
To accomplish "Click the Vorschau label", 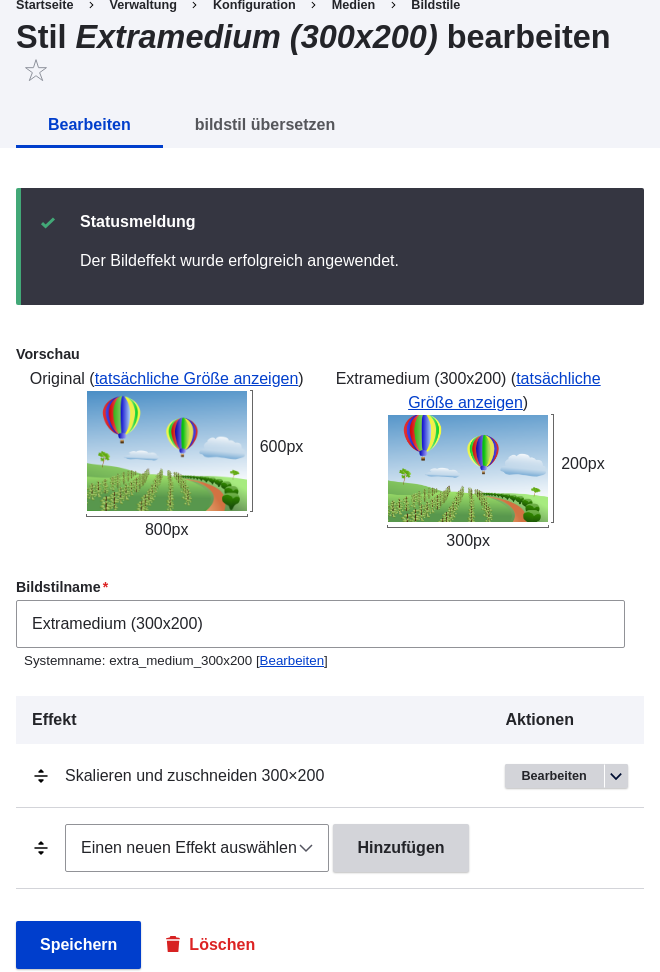I will click(x=48, y=354).
